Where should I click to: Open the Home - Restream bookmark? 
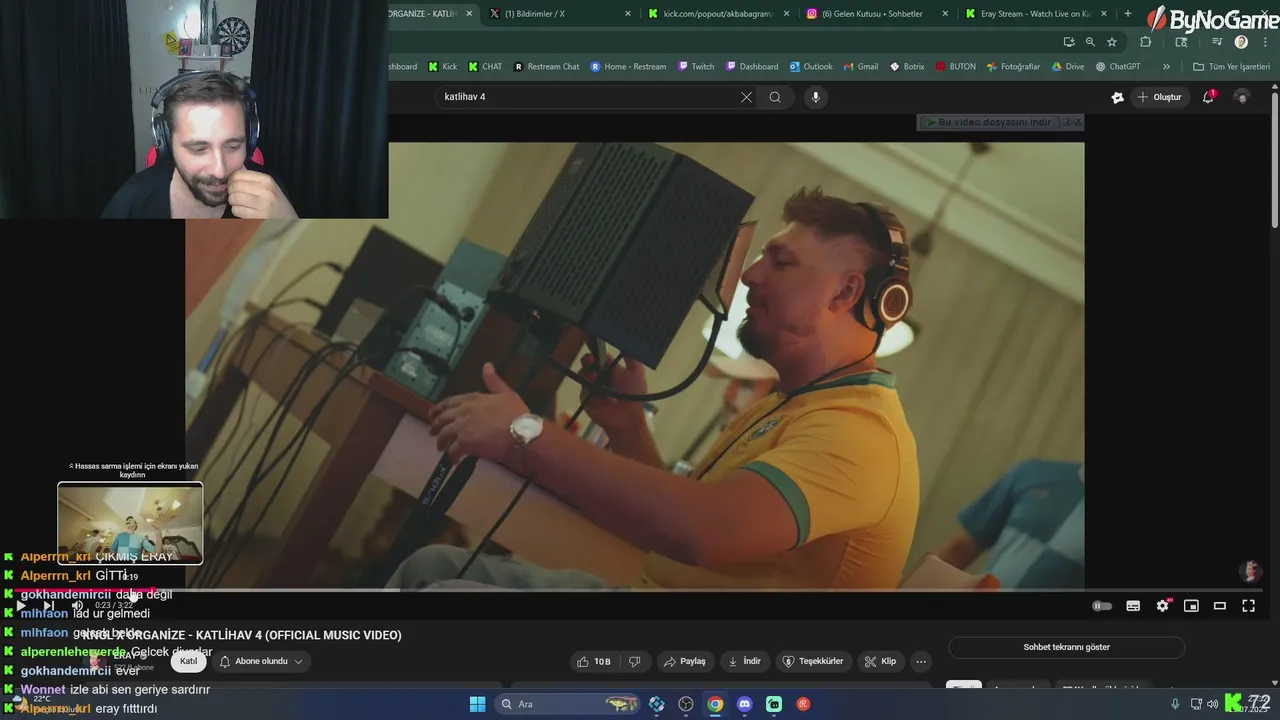[x=628, y=67]
